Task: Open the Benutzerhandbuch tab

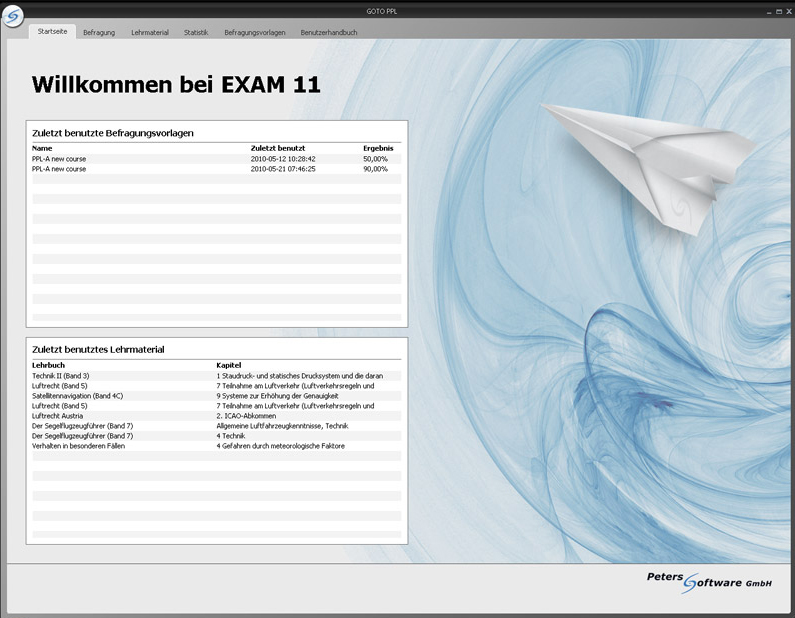Action: [329, 32]
